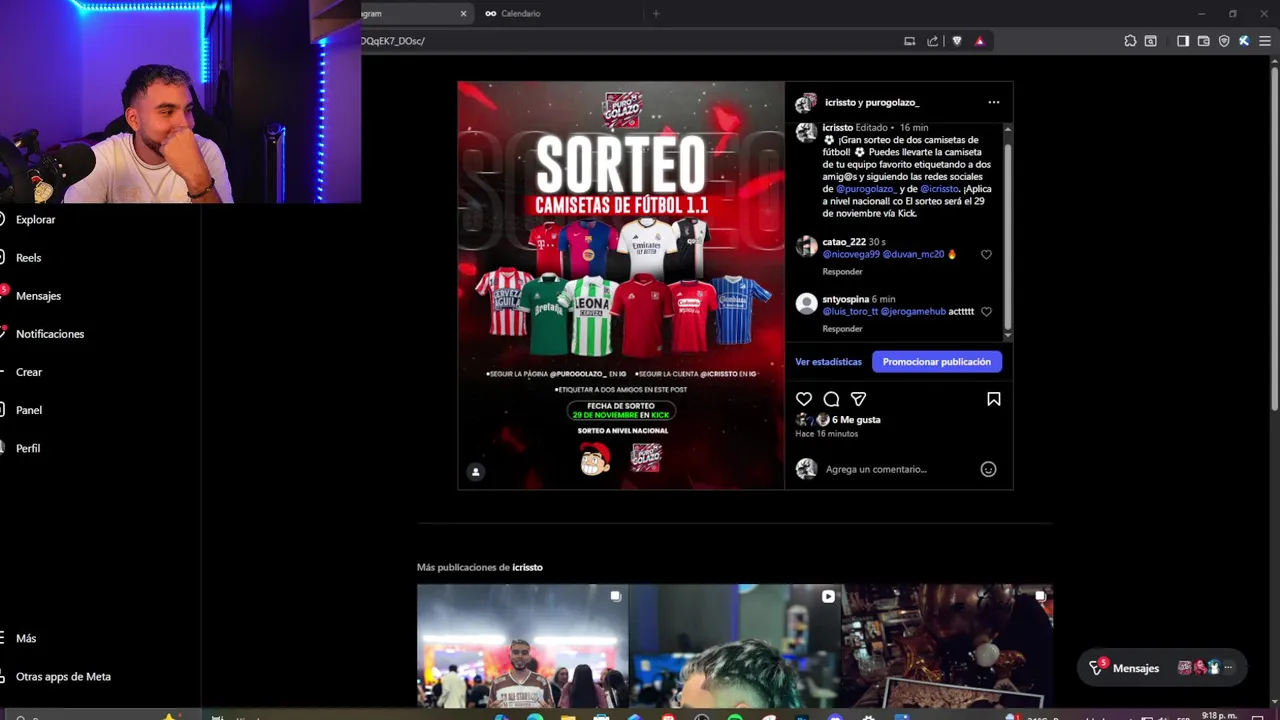This screenshot has width=1280, height=720.
Task: Open a new browser tab
Action: pyautogui.click(x=656, y=14)
